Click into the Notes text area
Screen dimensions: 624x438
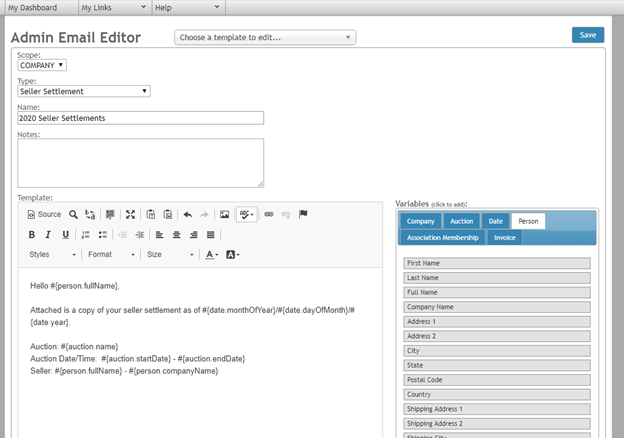click(140, 163)
